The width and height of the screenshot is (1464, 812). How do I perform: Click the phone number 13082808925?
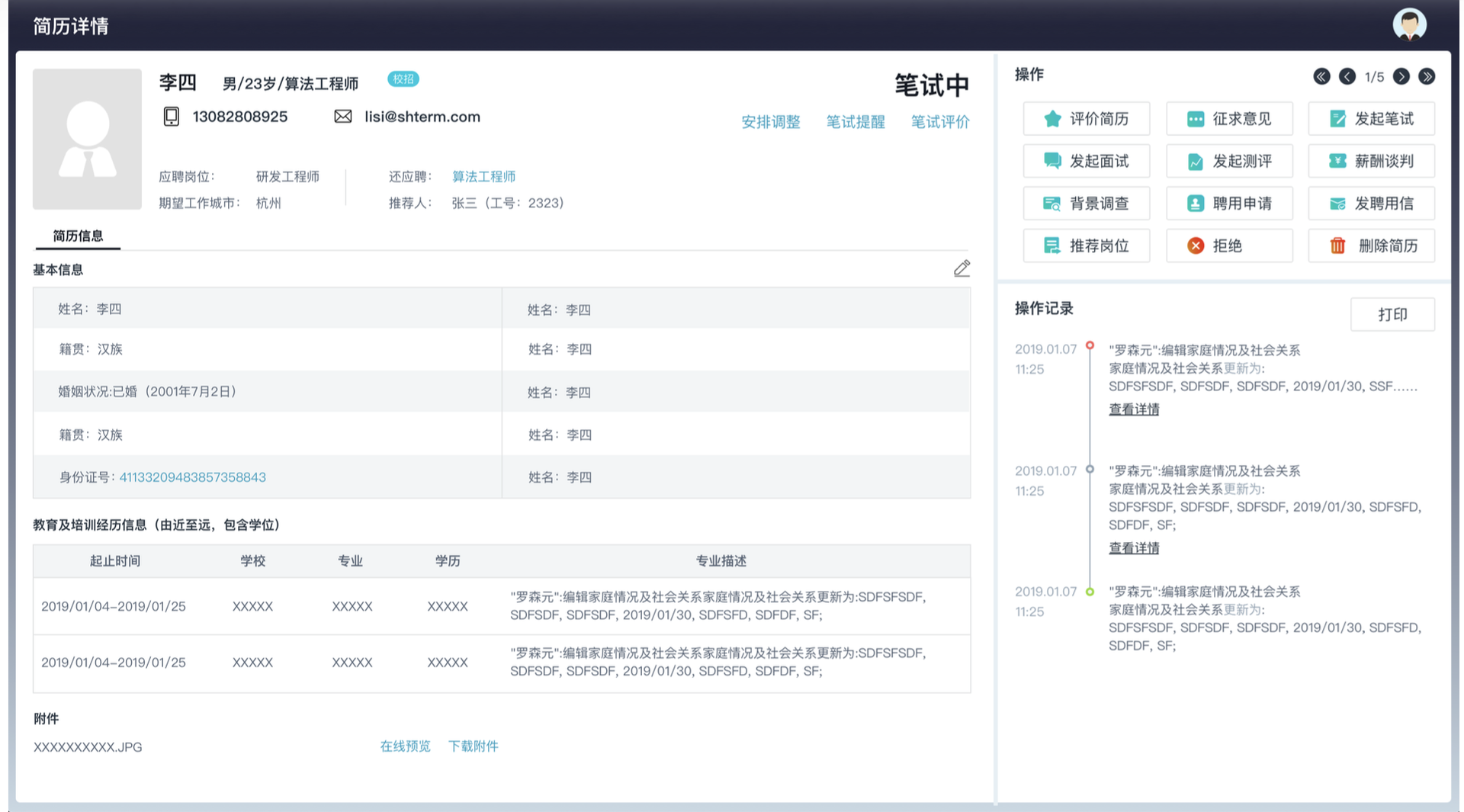tap(240, 117)
